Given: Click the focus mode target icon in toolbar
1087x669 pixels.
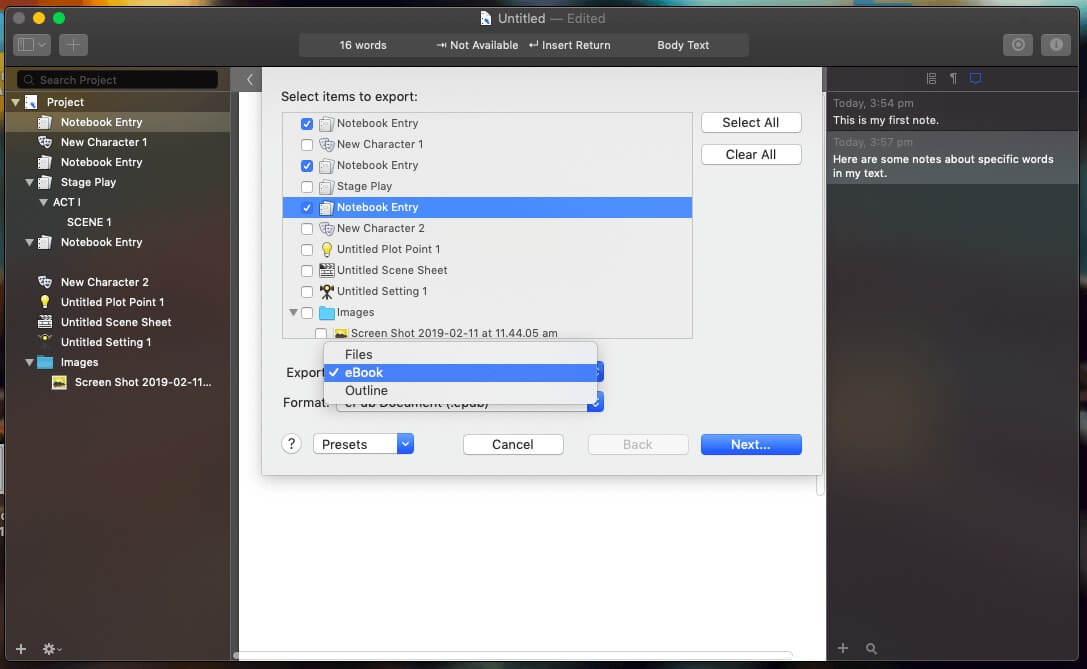Looking at the screenshot, I should (1018, 45).
